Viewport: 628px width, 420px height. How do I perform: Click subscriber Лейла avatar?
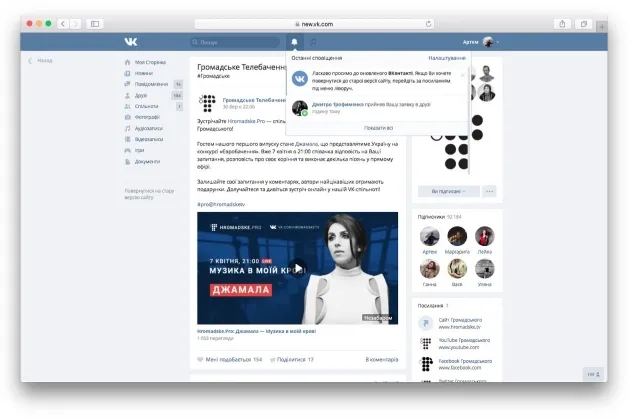tap(485, 236)
